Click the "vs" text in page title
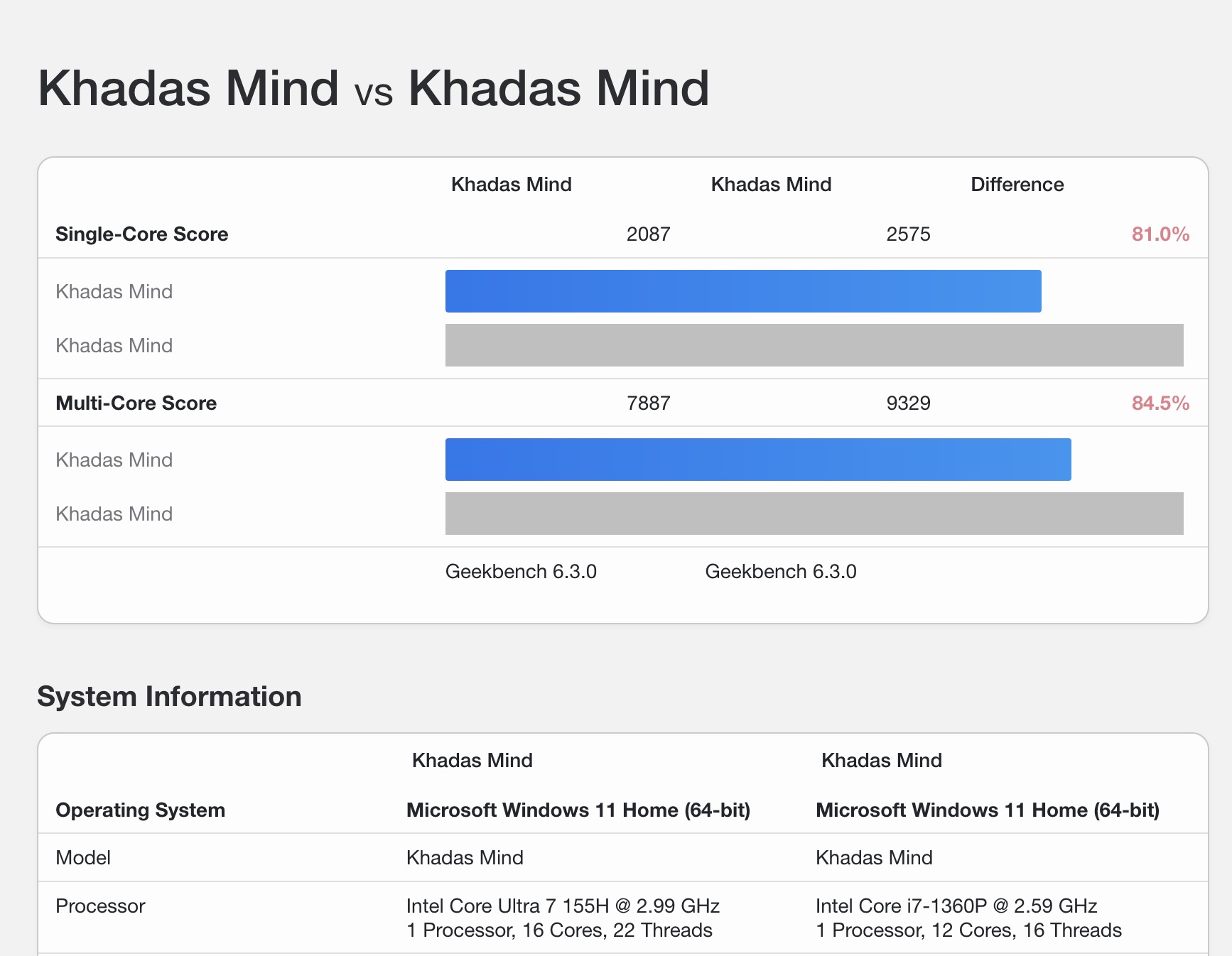Viewport: 1232px width, 956px height. pyautogui.click(x=373, y=93)
